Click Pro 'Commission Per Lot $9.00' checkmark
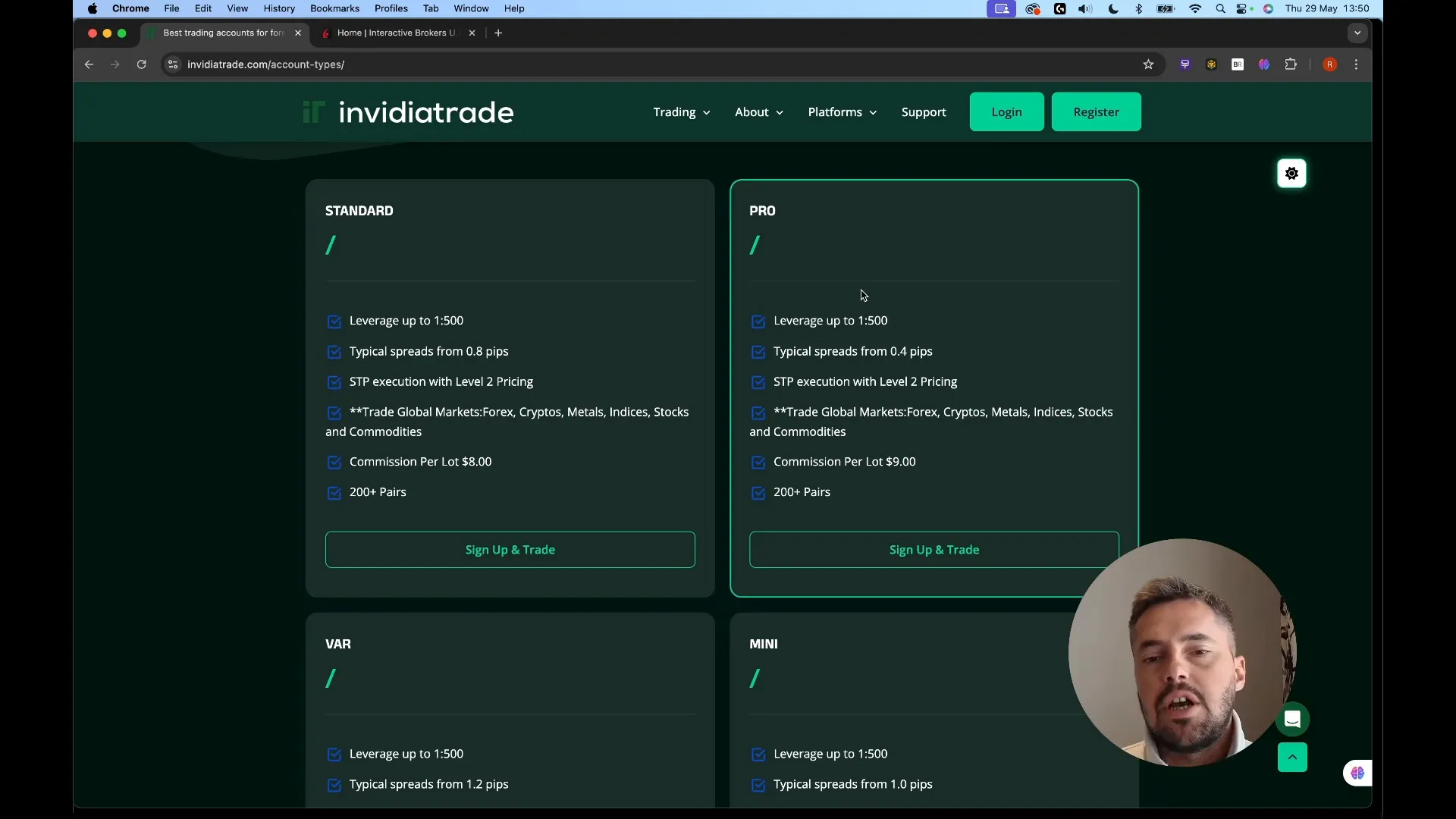 pos(758,463)
